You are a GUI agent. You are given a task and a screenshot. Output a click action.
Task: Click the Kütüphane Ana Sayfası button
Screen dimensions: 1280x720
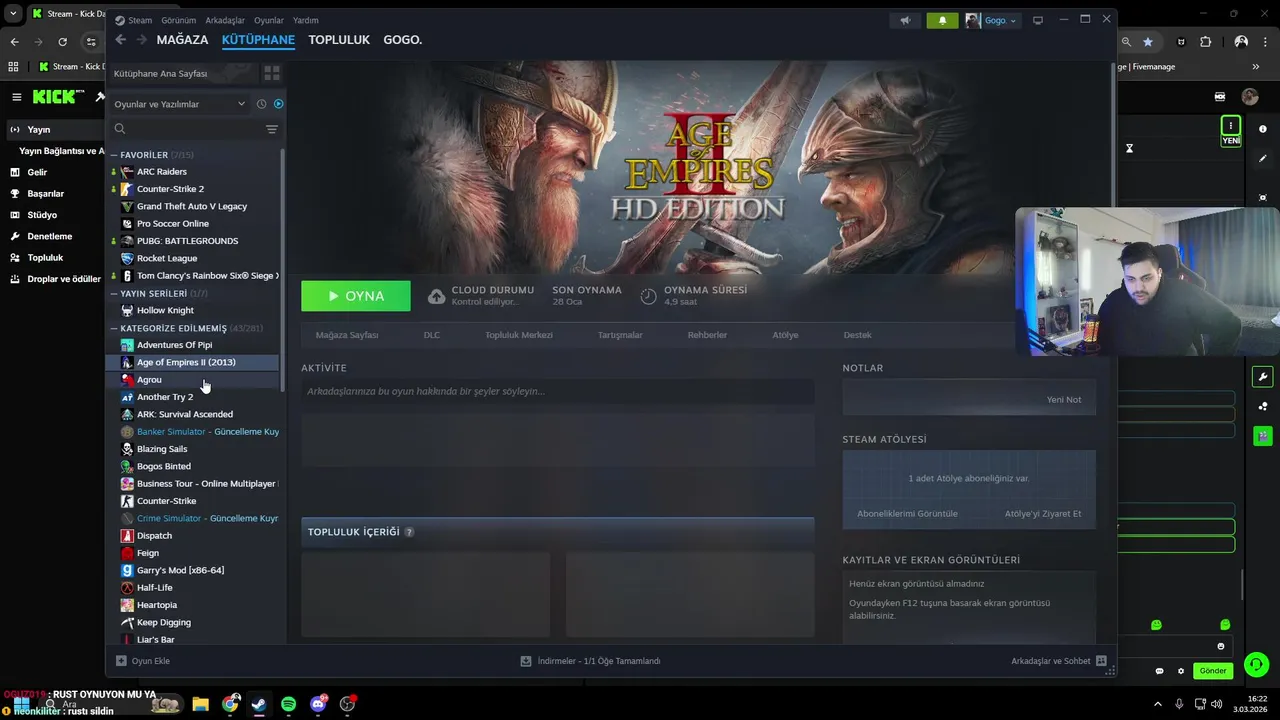(x=183, y=73)
